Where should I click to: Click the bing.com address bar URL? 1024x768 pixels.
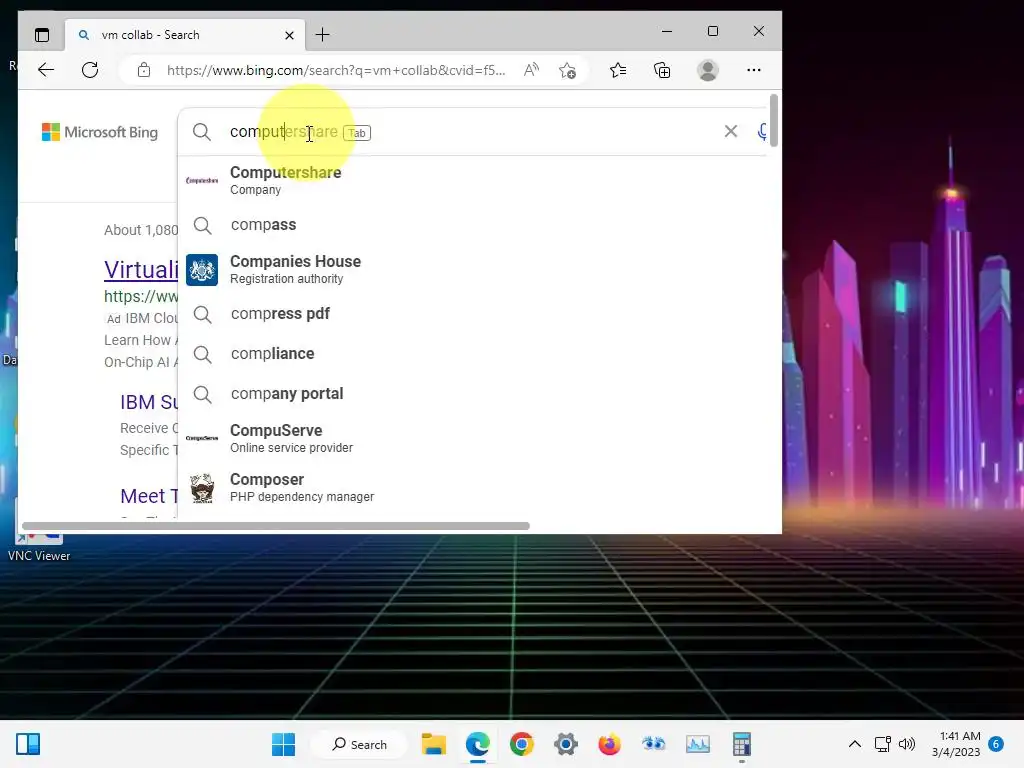point(336,70)
